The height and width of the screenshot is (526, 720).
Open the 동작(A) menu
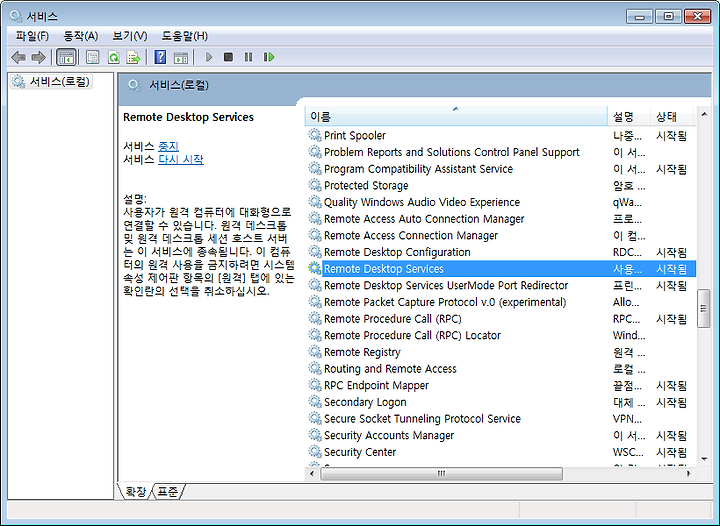[x=81, y=36]
